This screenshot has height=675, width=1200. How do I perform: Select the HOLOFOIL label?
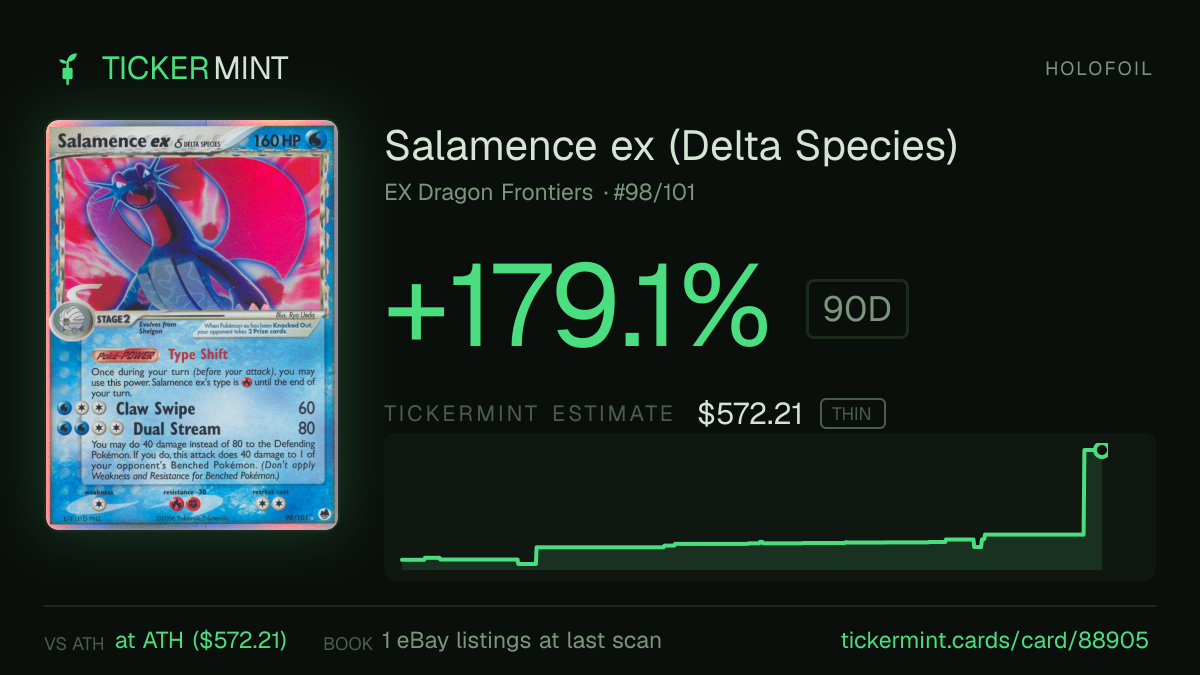coord(1099,69)
